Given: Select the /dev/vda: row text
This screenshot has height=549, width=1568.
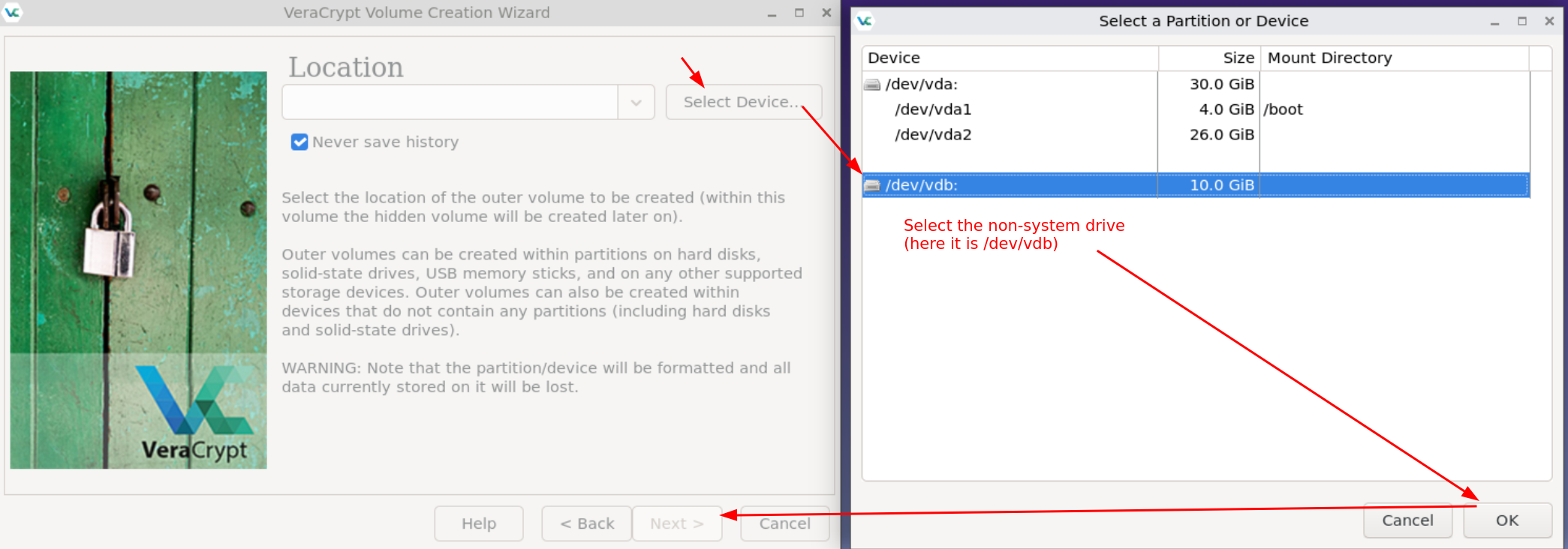Looking at the screenshot, I should click(922, 85).
